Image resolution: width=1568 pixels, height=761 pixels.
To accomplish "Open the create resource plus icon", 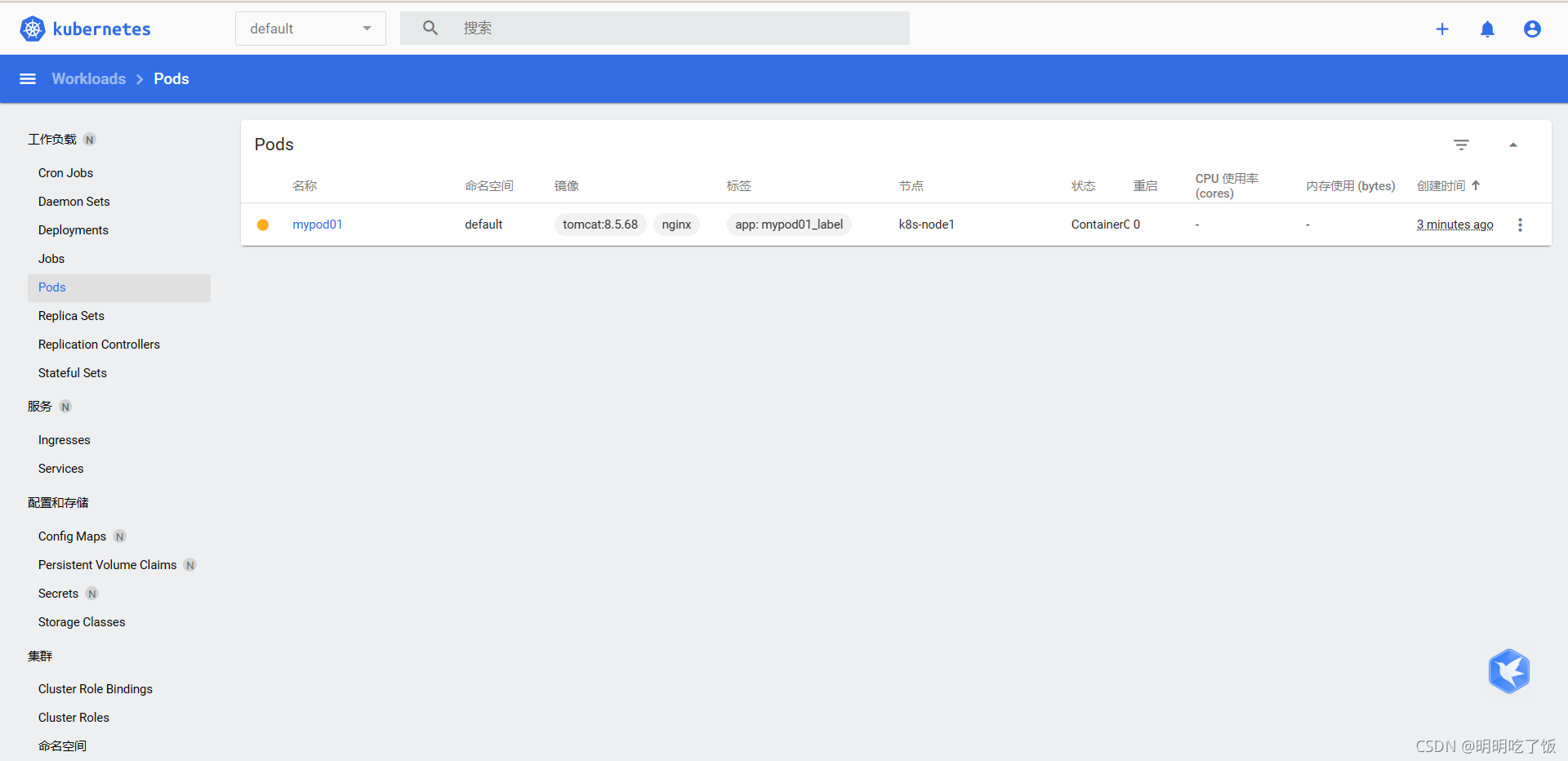I will (1442, 29).
